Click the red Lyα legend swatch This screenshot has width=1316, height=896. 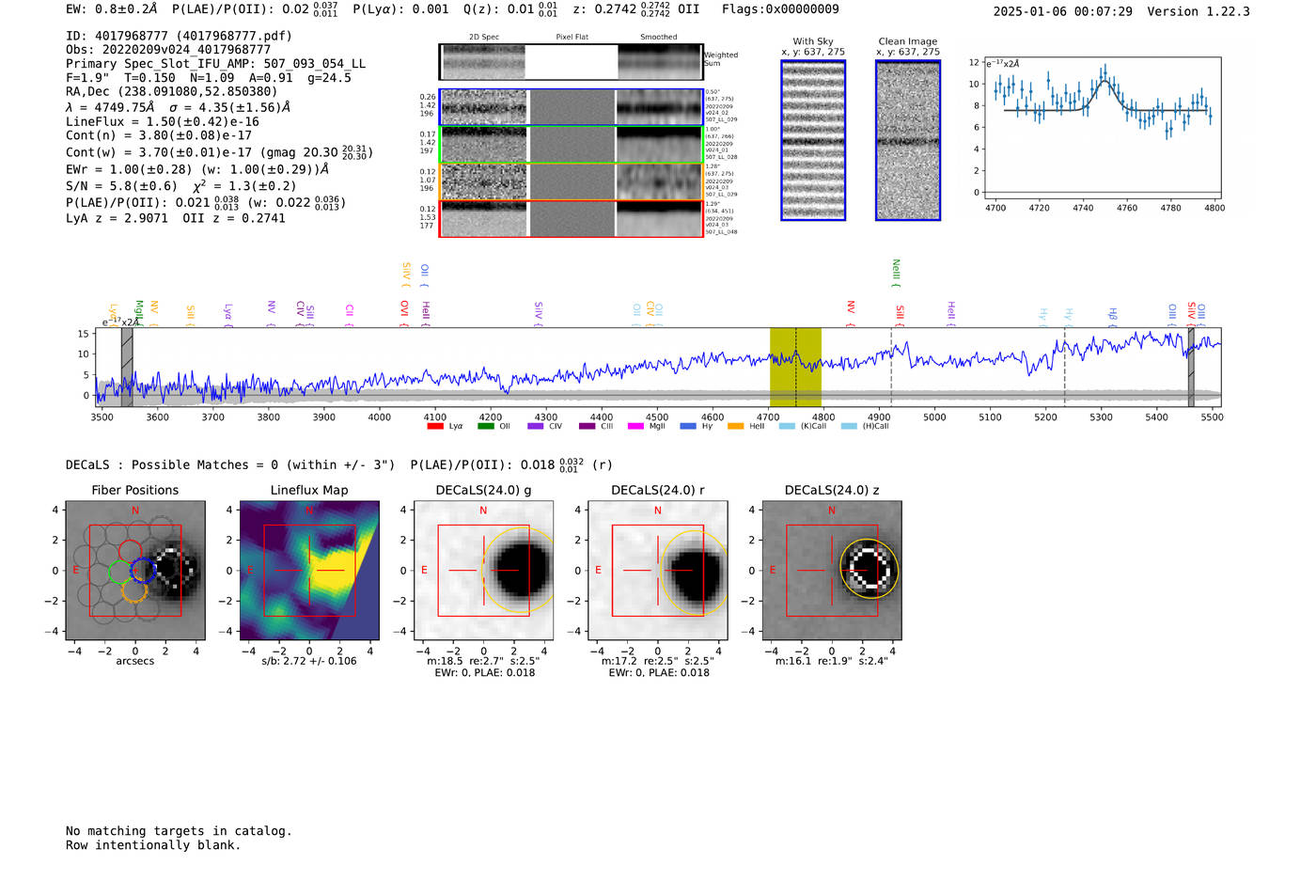coord(435,426)
